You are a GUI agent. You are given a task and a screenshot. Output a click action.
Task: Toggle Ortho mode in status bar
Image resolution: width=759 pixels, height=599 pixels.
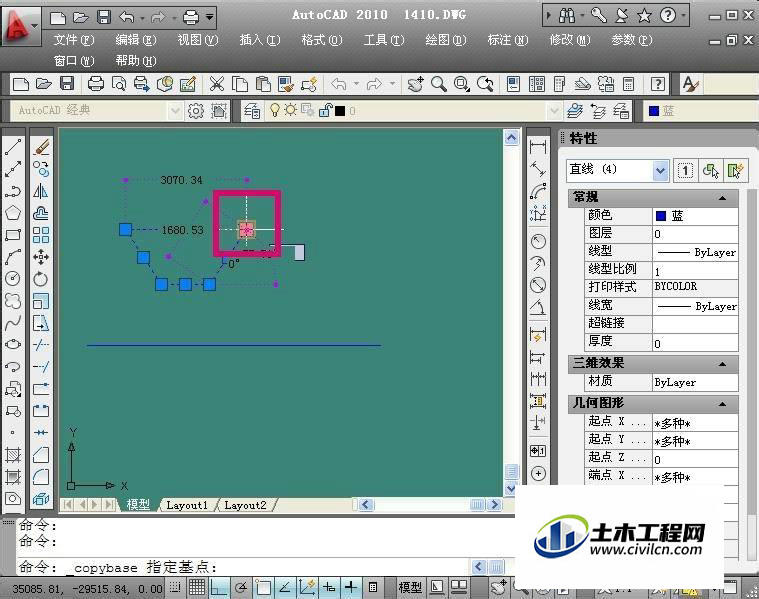(x=219, y=587)
